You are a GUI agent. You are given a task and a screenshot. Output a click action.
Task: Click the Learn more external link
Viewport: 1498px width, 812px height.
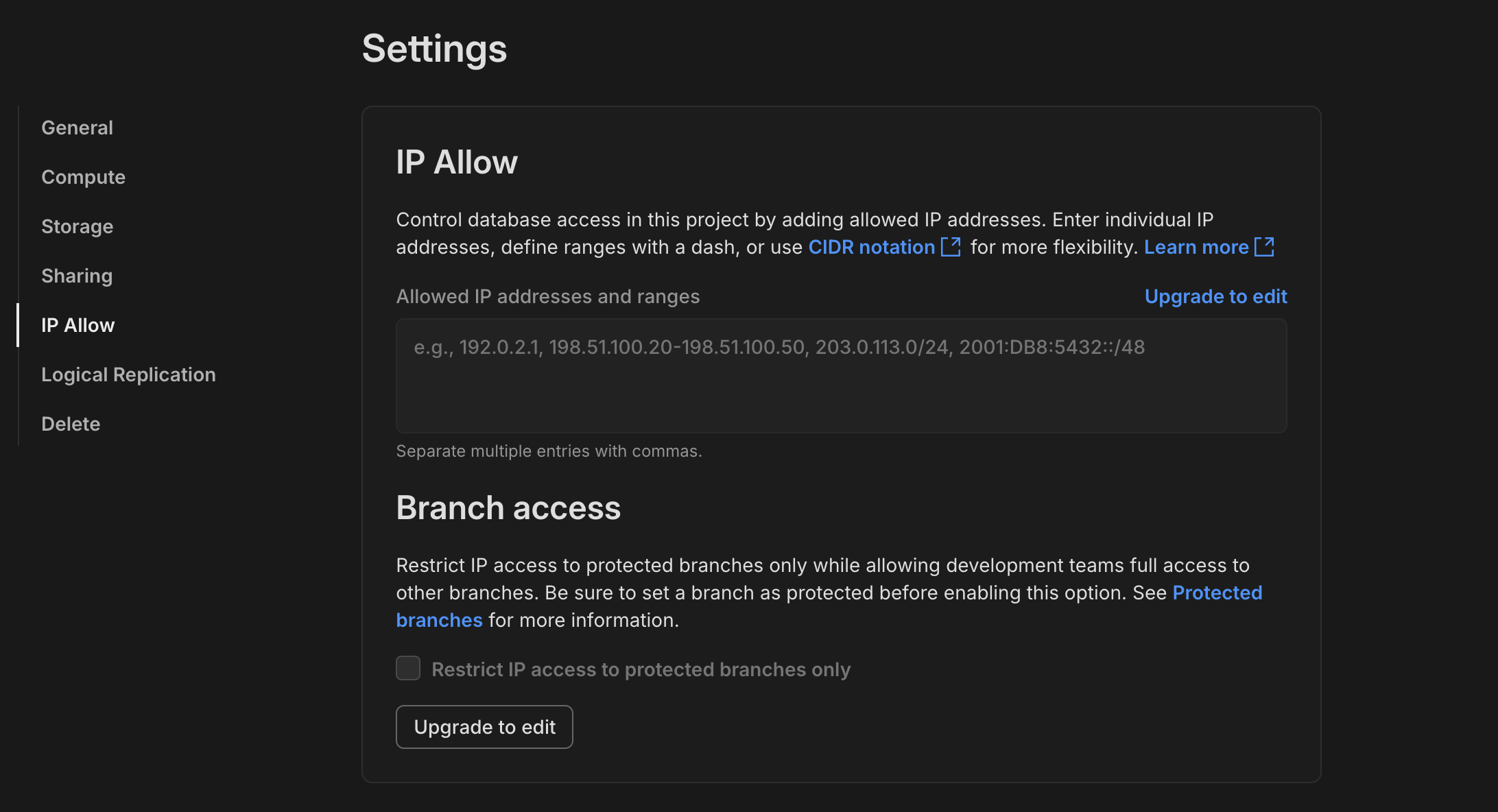(1209, 246)
